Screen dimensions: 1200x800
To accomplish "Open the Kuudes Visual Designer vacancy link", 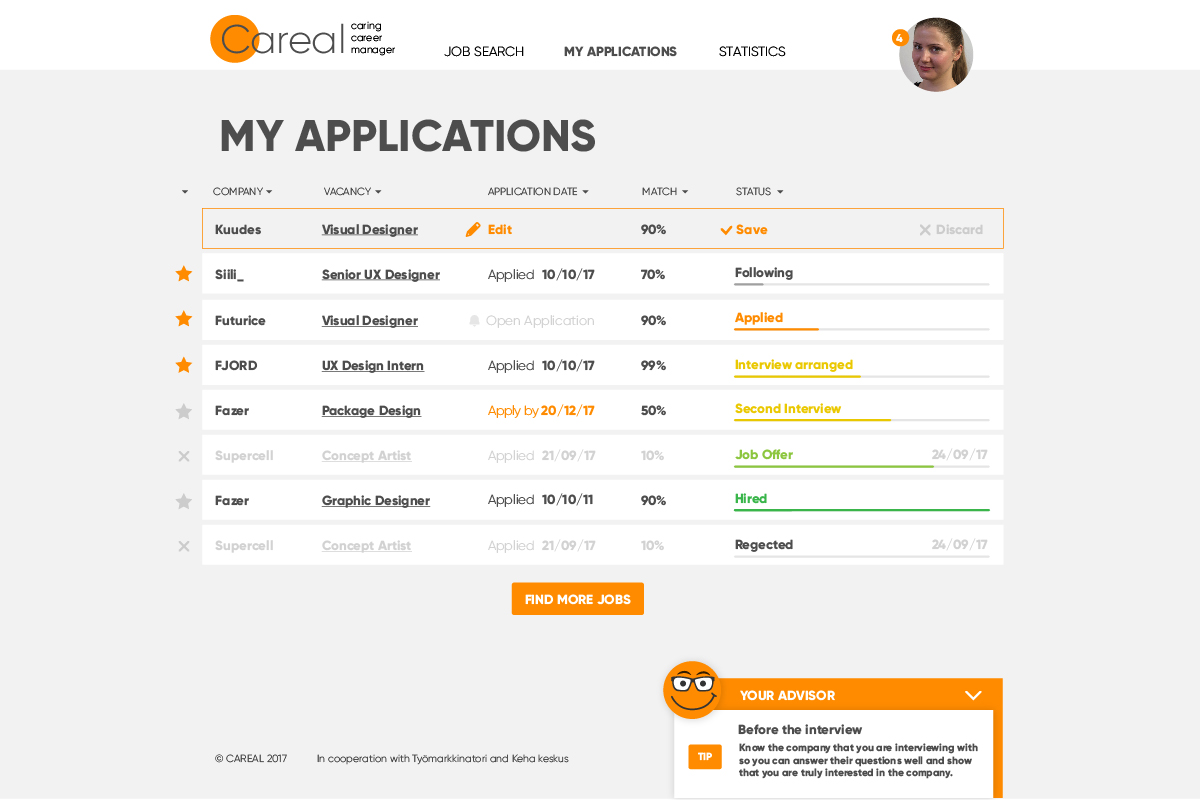I will pyautogui.click(x=370, y=230).
